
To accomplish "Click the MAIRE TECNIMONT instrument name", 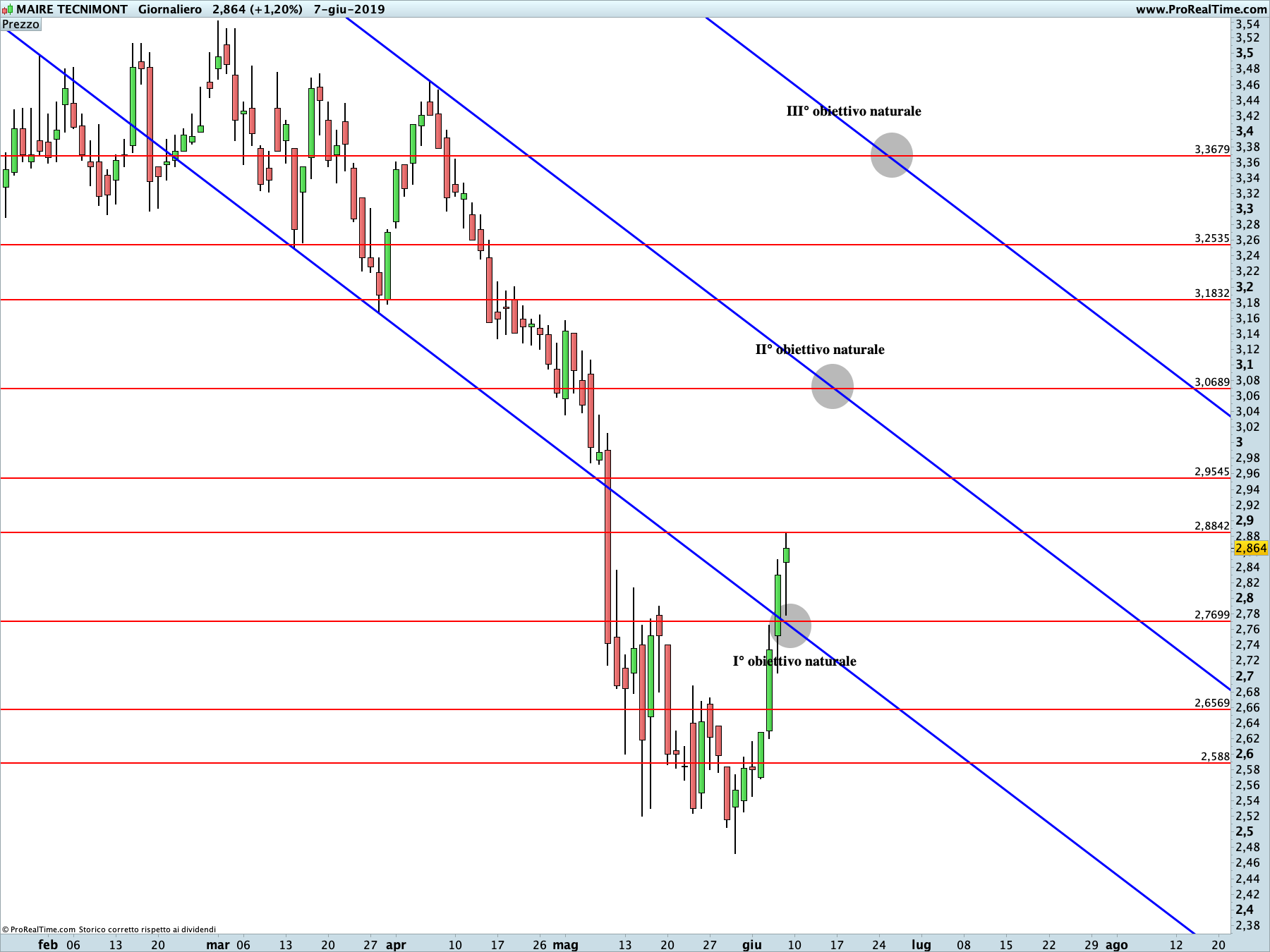I will [72, 9].
